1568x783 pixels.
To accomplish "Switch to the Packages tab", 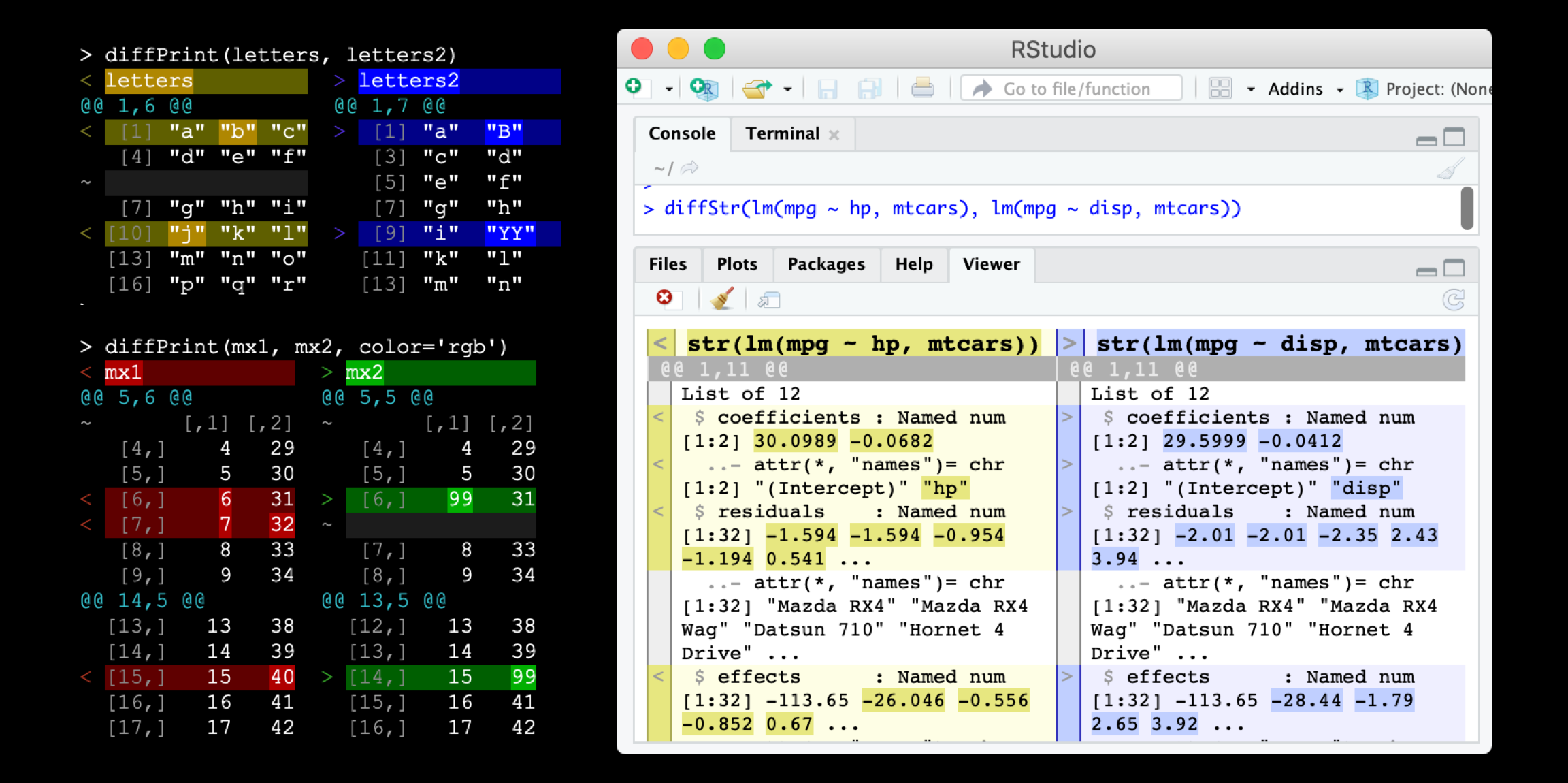I will tap(826, 264).
